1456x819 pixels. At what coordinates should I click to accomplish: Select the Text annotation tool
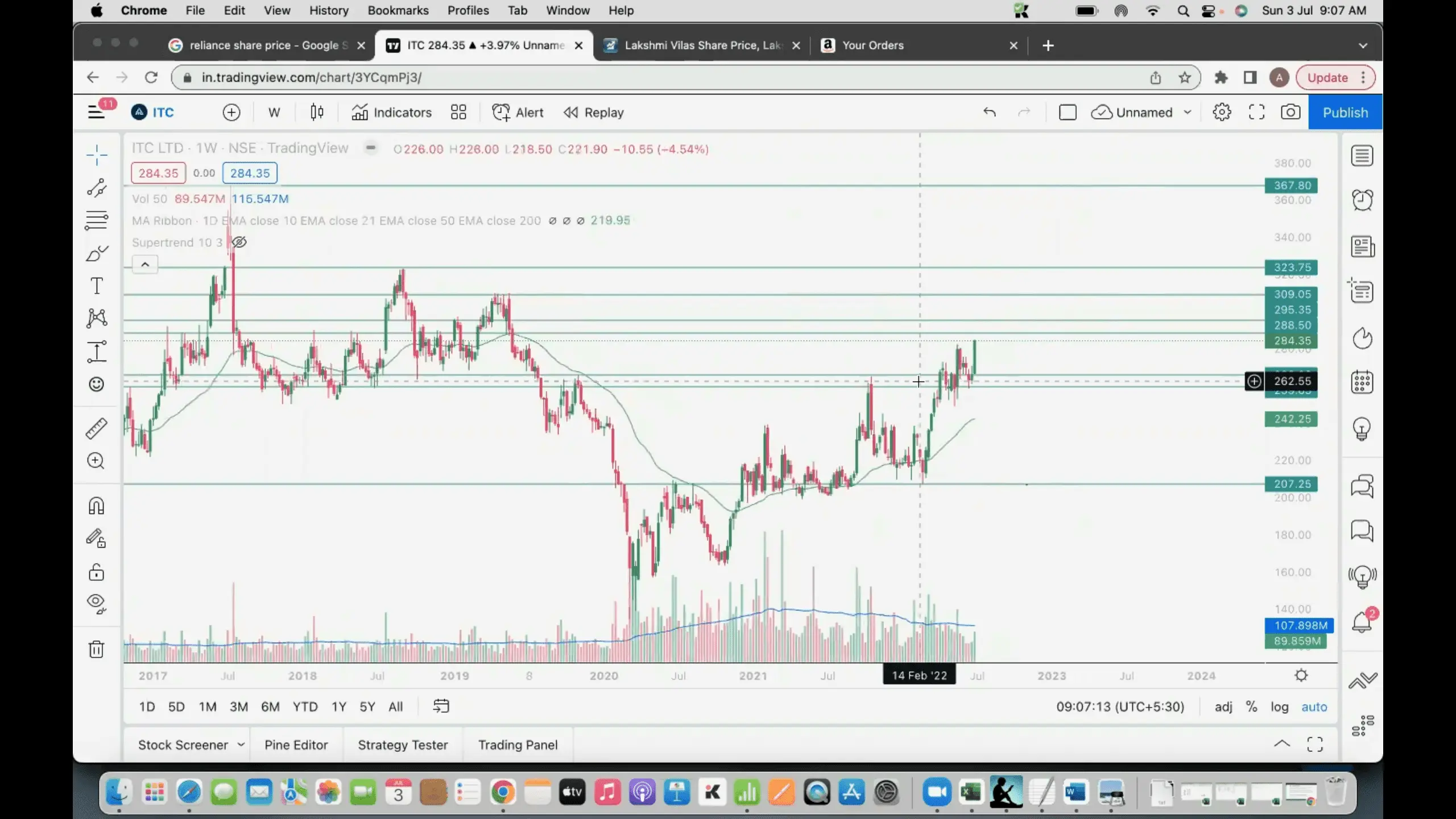[97, 286]
